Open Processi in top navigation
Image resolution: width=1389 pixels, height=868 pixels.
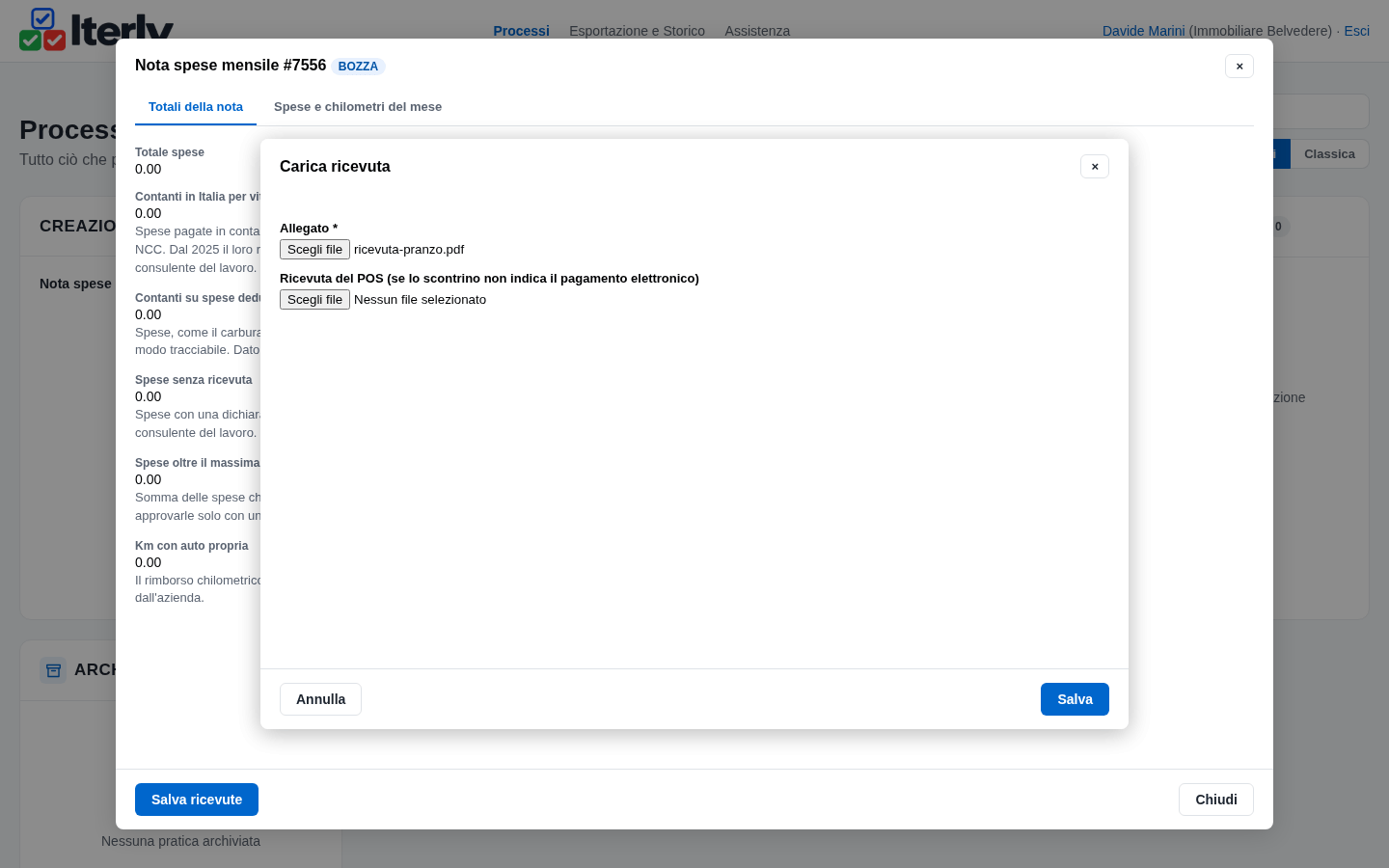coord(521,31)
